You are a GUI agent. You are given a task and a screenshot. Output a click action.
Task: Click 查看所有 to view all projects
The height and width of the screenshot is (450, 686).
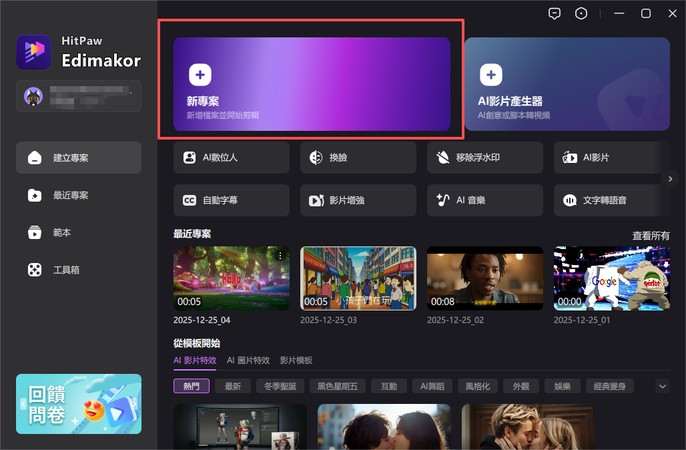tap(651, 236)
